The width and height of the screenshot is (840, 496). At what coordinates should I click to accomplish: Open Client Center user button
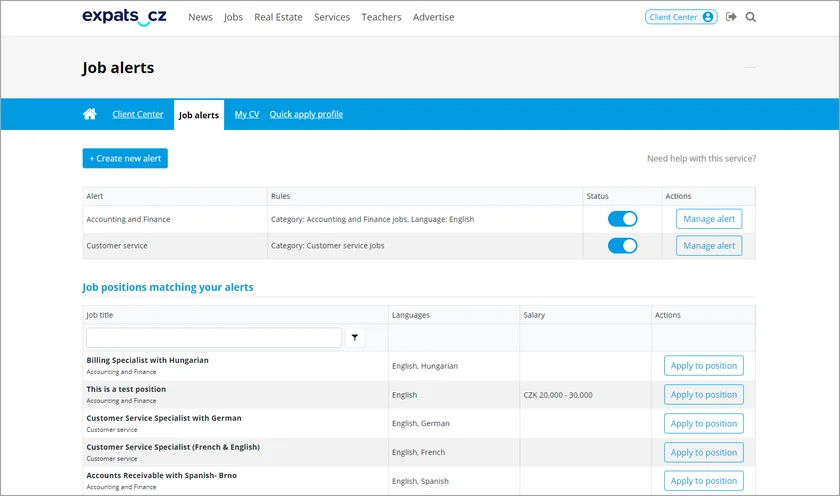(x=681, y=17)
